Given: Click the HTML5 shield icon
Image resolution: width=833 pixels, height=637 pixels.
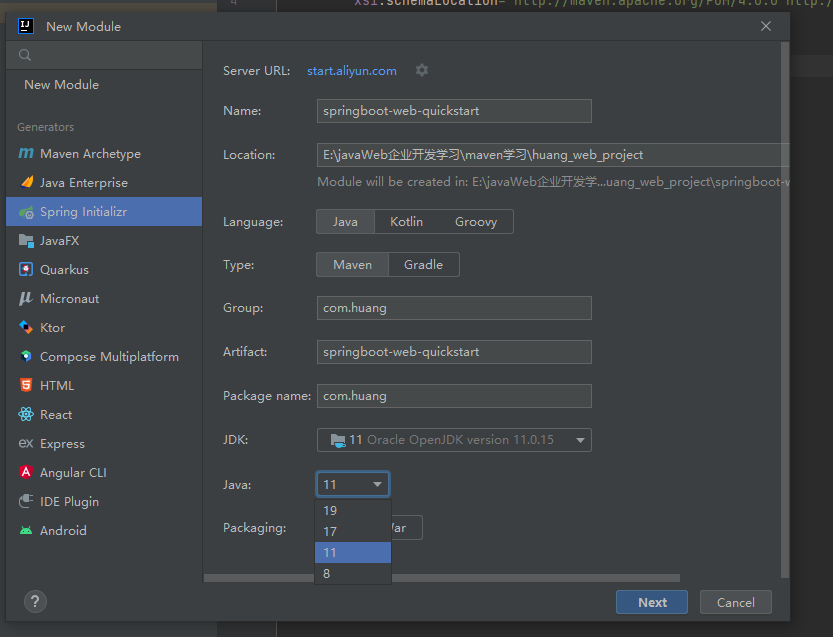Looking at the screenshot, I should (x=26, y=385).
